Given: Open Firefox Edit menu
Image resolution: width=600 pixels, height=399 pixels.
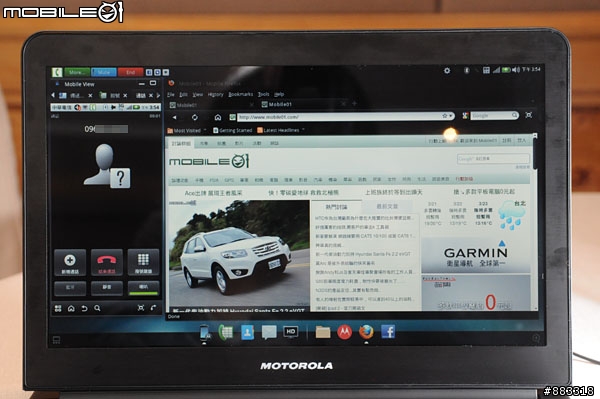Looking at the screenshot, I should click(184, 94).
